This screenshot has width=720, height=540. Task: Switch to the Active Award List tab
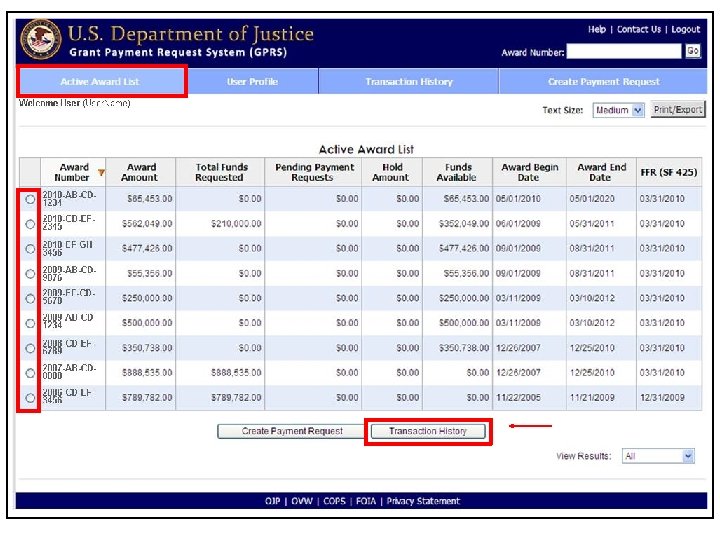tap(100, 82)
